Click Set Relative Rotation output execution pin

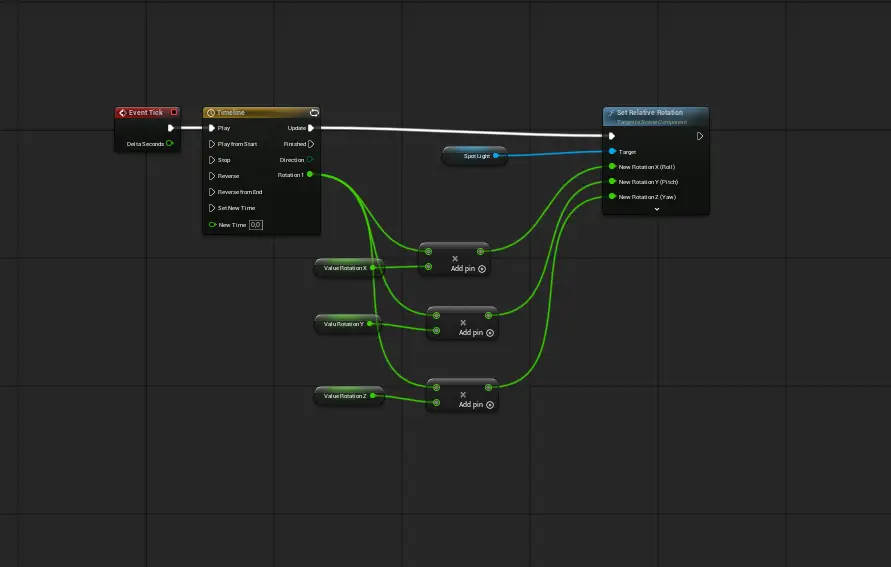(x=700, y=136)
